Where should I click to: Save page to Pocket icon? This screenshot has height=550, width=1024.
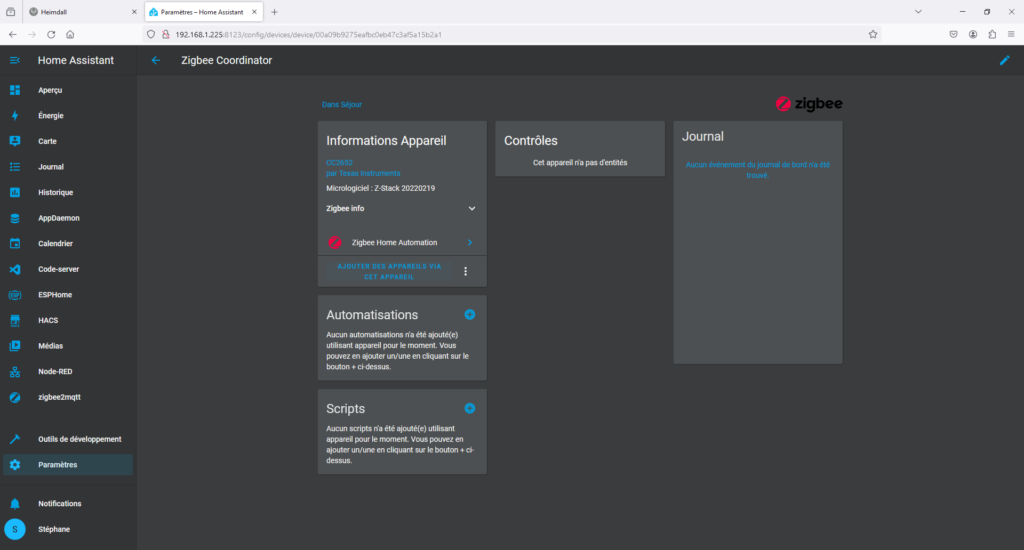click(953, 35)
